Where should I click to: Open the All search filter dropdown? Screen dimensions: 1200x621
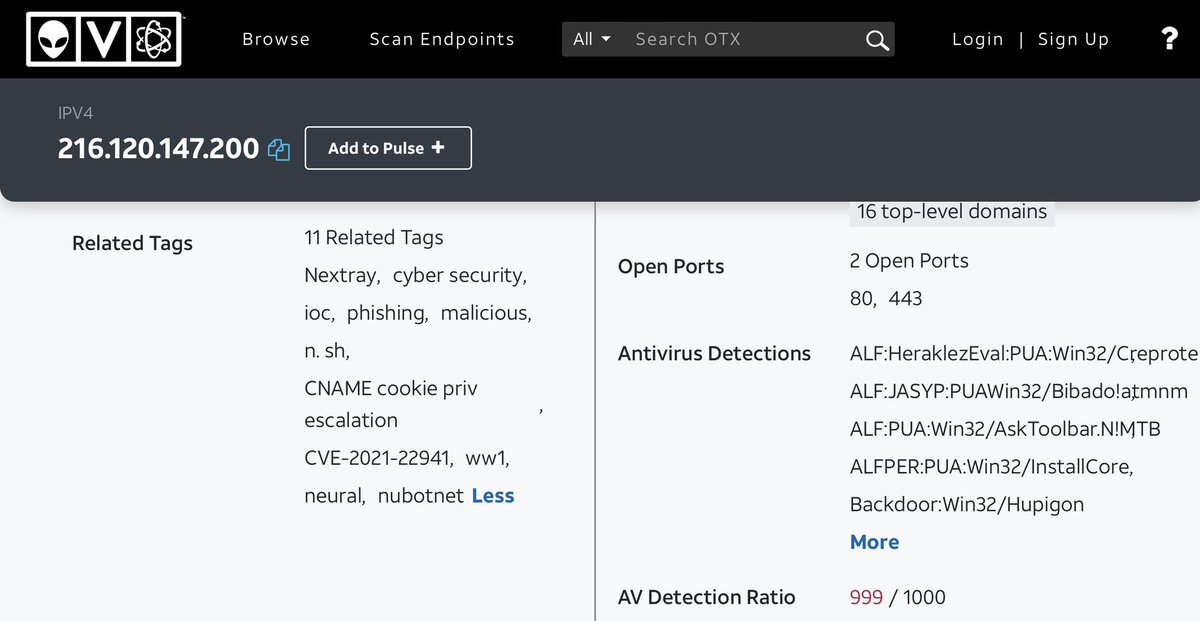coord(592,39)
